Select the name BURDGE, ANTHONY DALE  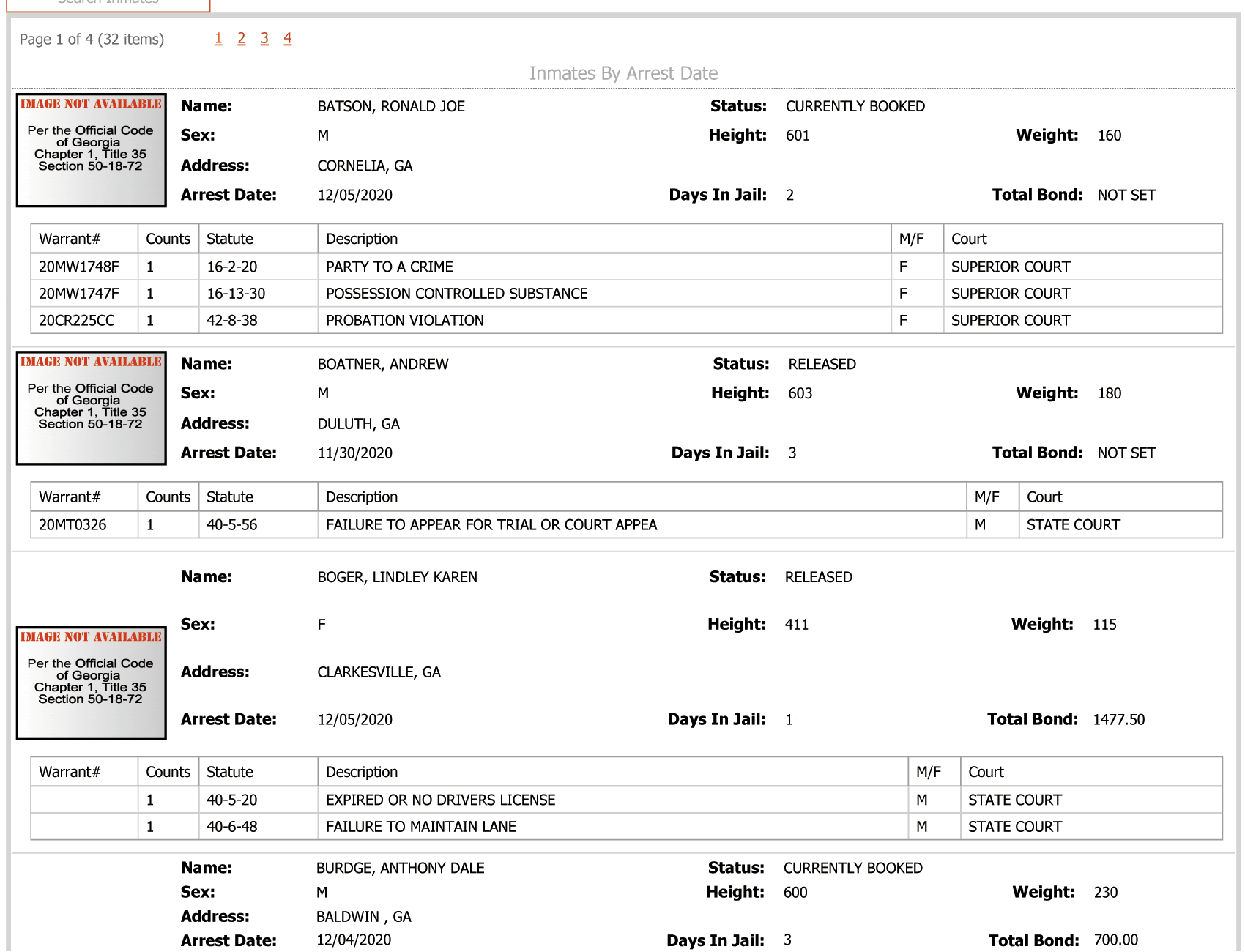(401, 868)
